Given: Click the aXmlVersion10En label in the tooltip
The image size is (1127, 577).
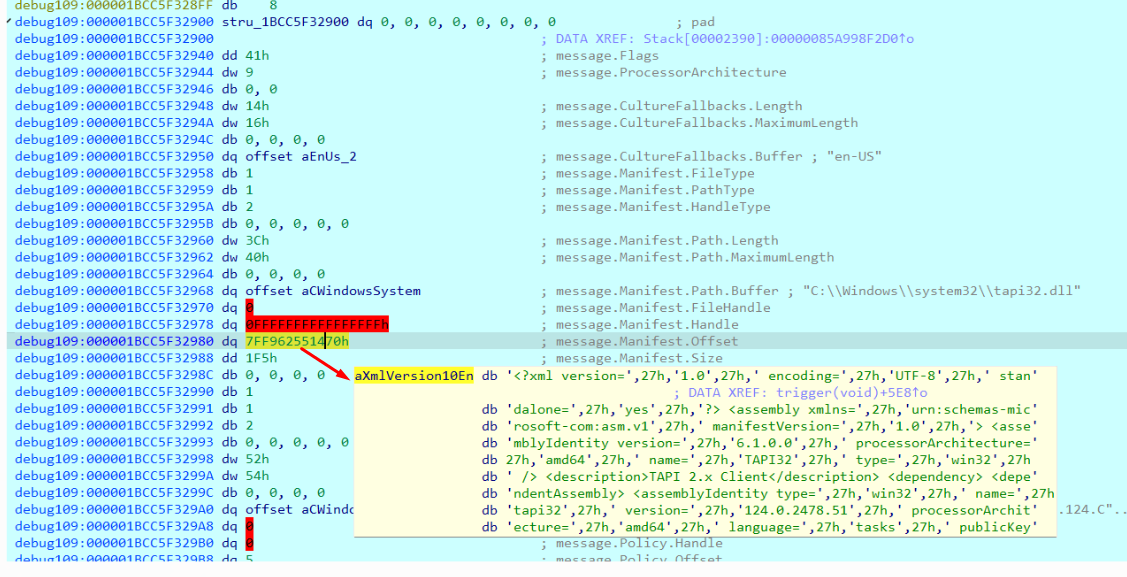Looking at the screenshot, I should point(414,376).
